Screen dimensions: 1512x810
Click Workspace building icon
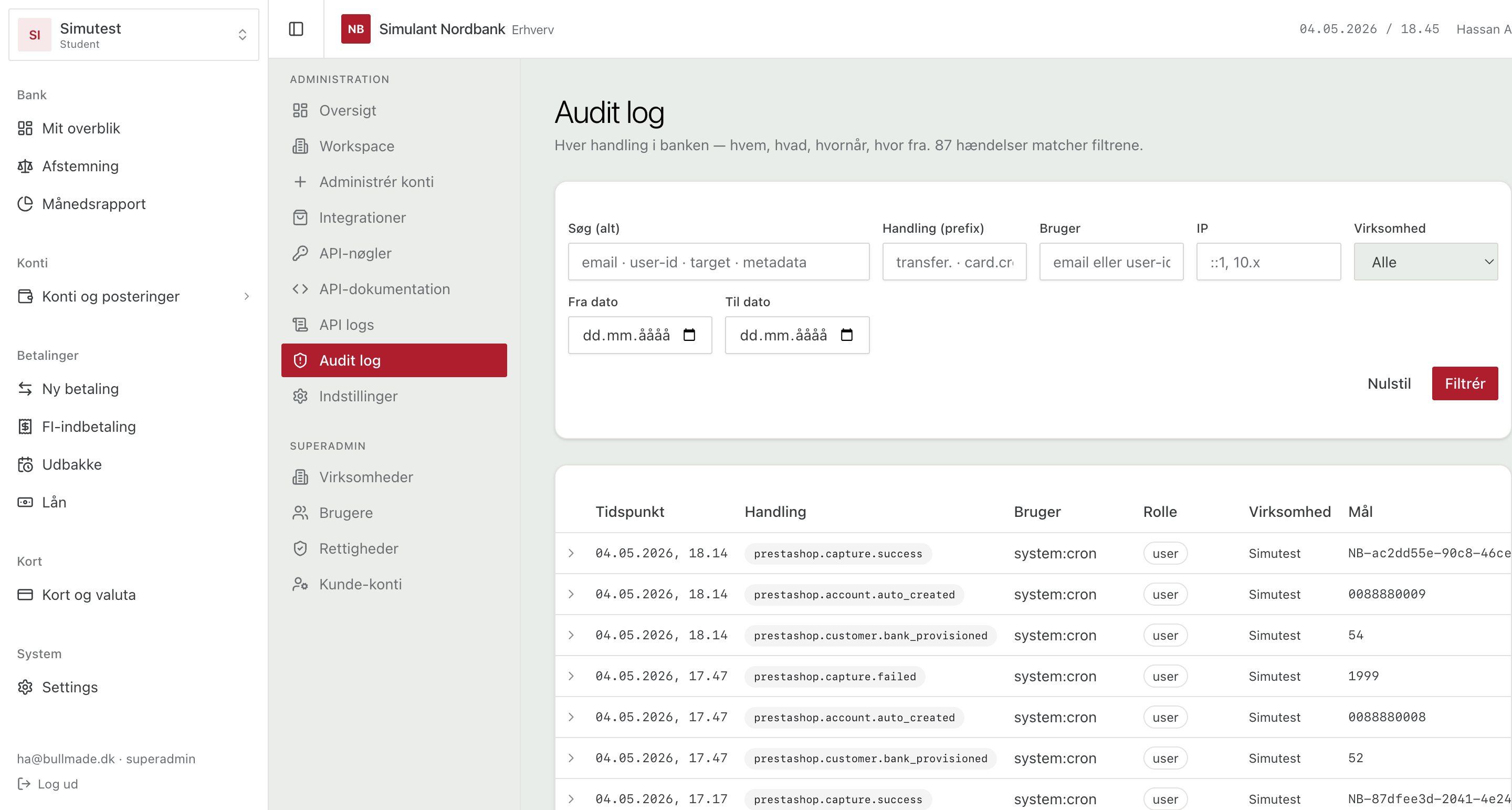coord(300,146)
